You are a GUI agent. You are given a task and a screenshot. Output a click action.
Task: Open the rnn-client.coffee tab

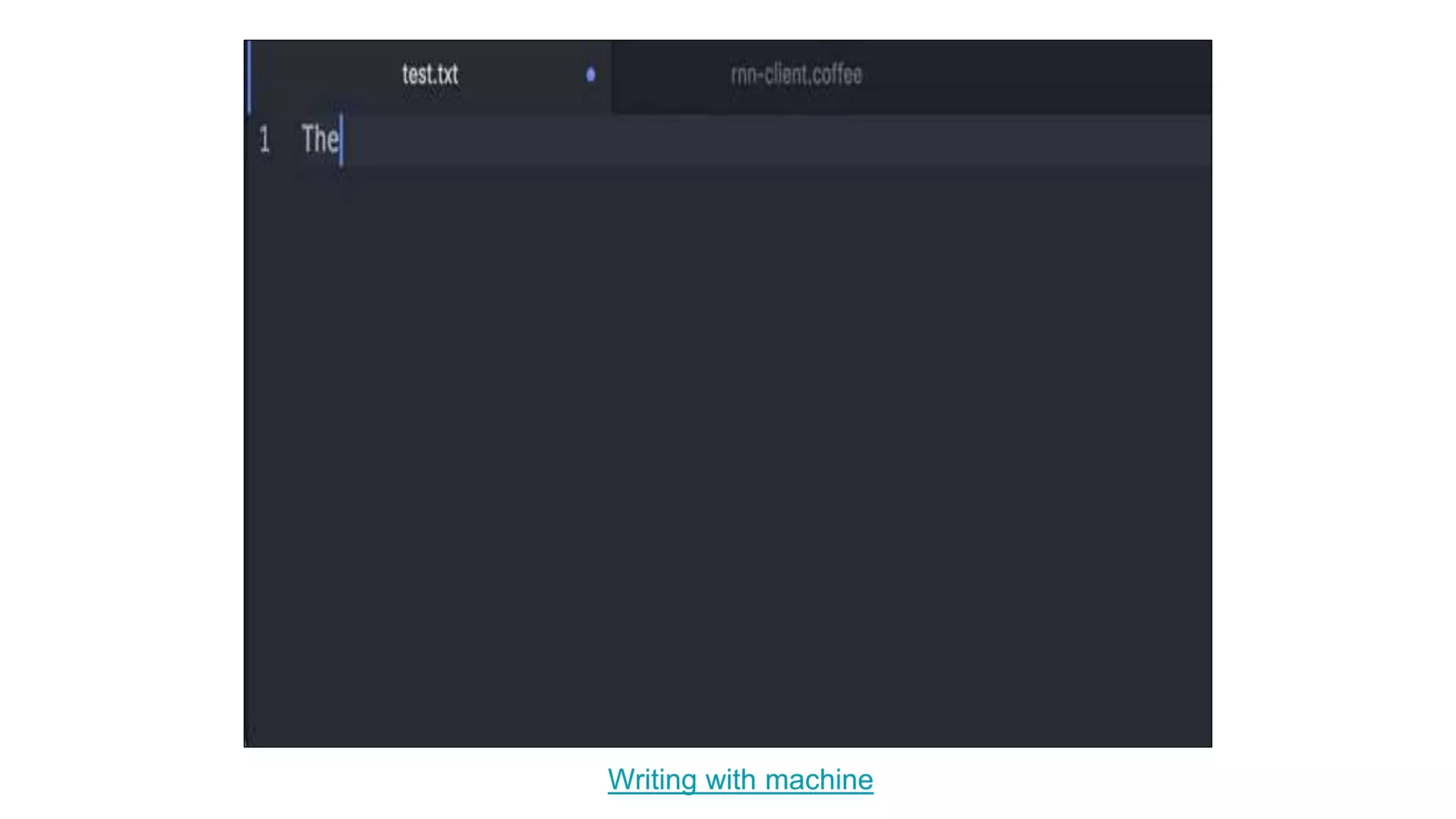click(x=796, y=75)
